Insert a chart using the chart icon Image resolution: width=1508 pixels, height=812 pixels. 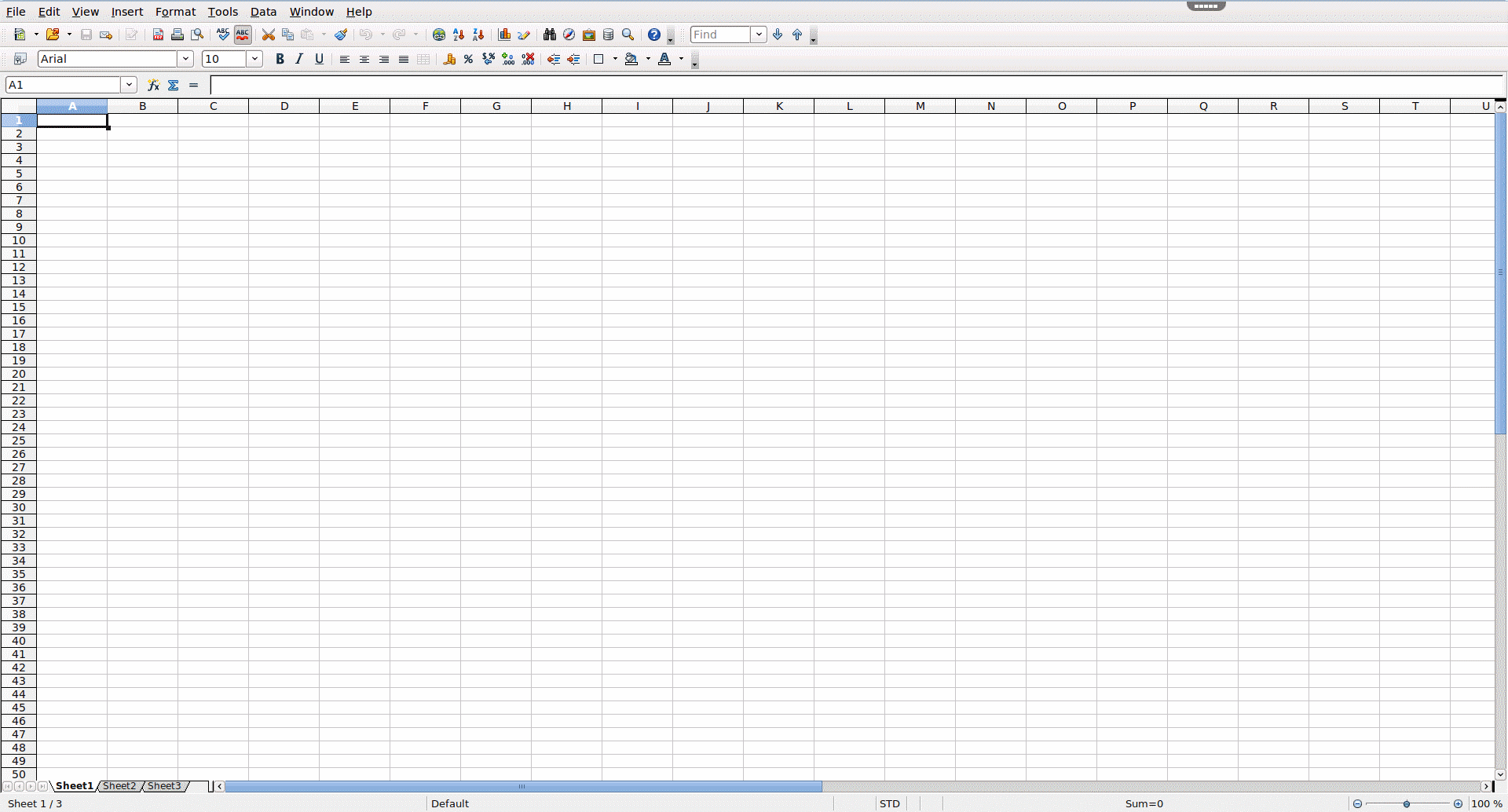[504, 35]
